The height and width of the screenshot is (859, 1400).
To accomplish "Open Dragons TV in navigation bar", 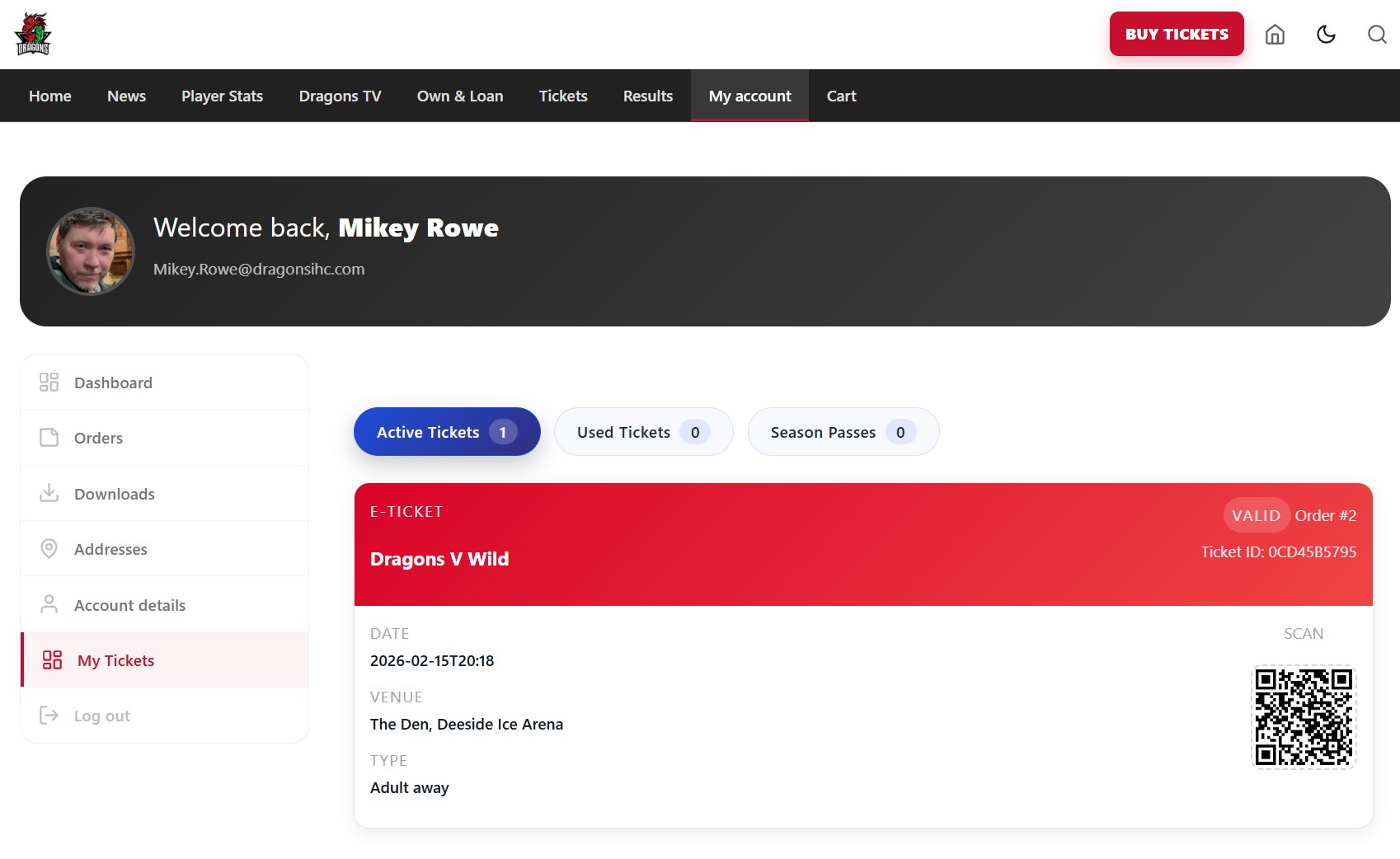I will pos(340,96).
